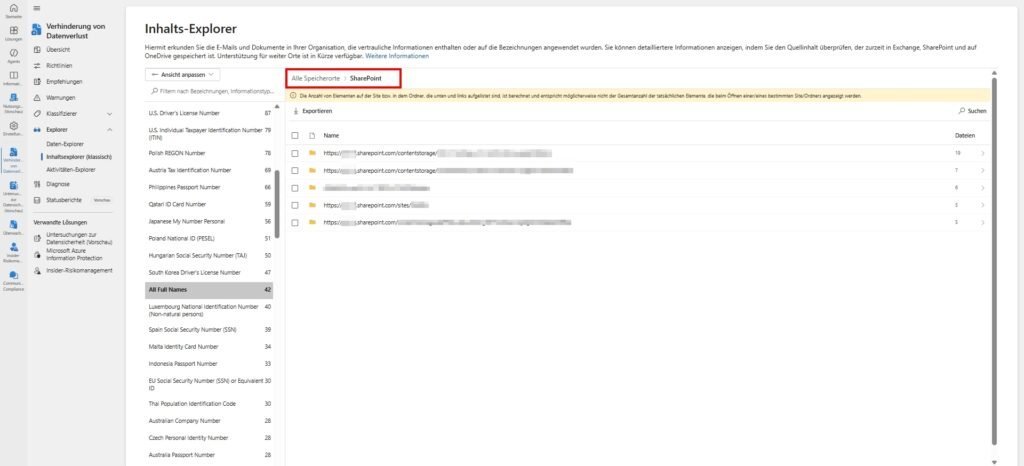This screenshot has height=466, width=1024.
Task: Click Alle Speicherorte breadcrumb link
Action: (315, 77)
